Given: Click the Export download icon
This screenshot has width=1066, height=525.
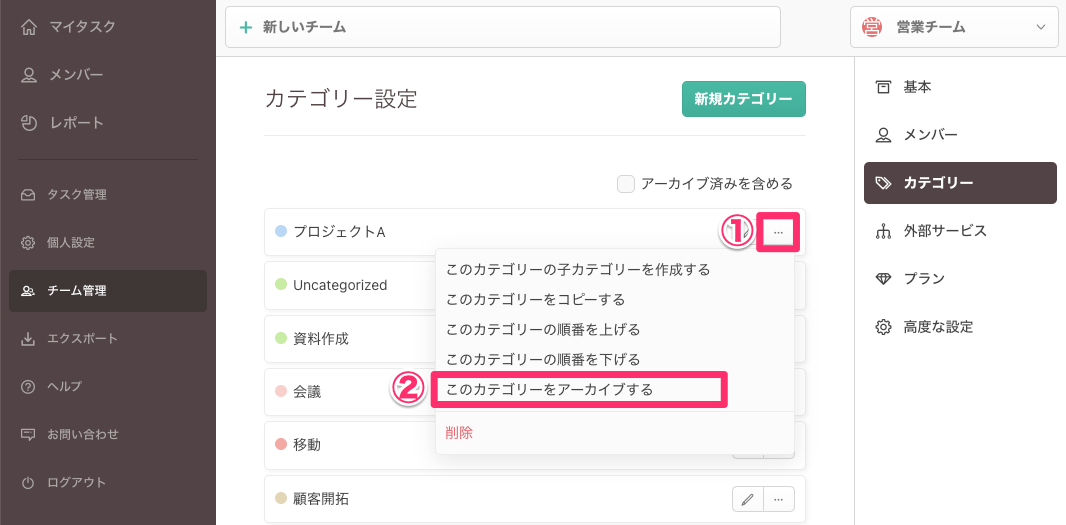Looking at the screenshot, I should coord(28,339).
